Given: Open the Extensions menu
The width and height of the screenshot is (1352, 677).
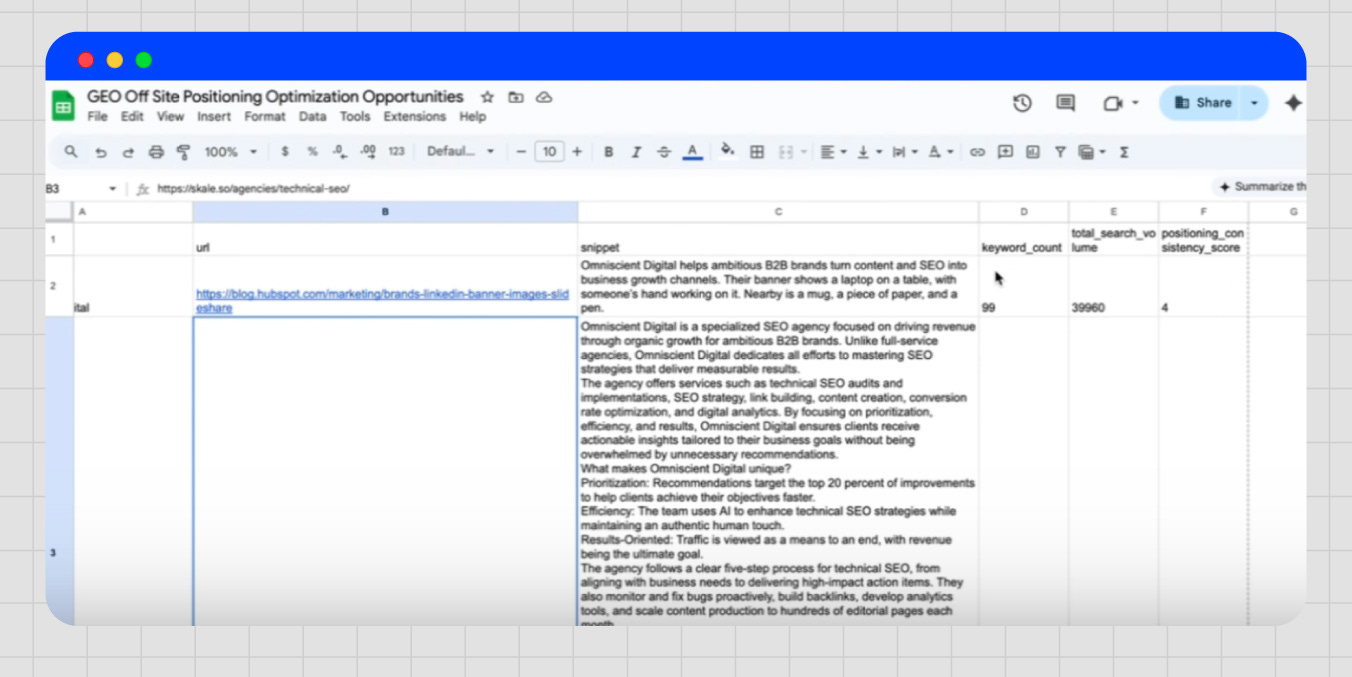Looking at the screenshot, I should click(x=414, y=117).
